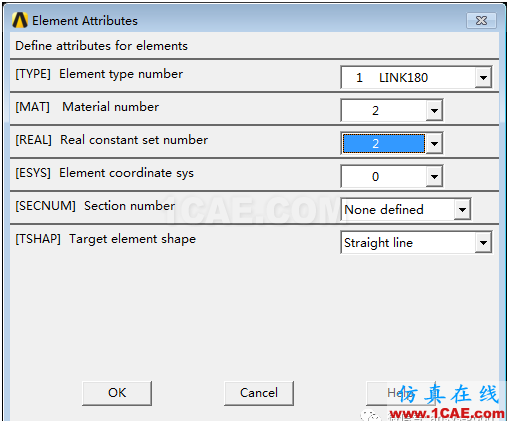Click the Define attributes for elements heading
This screenshot has height=421, width=509.
click(102, 46)
